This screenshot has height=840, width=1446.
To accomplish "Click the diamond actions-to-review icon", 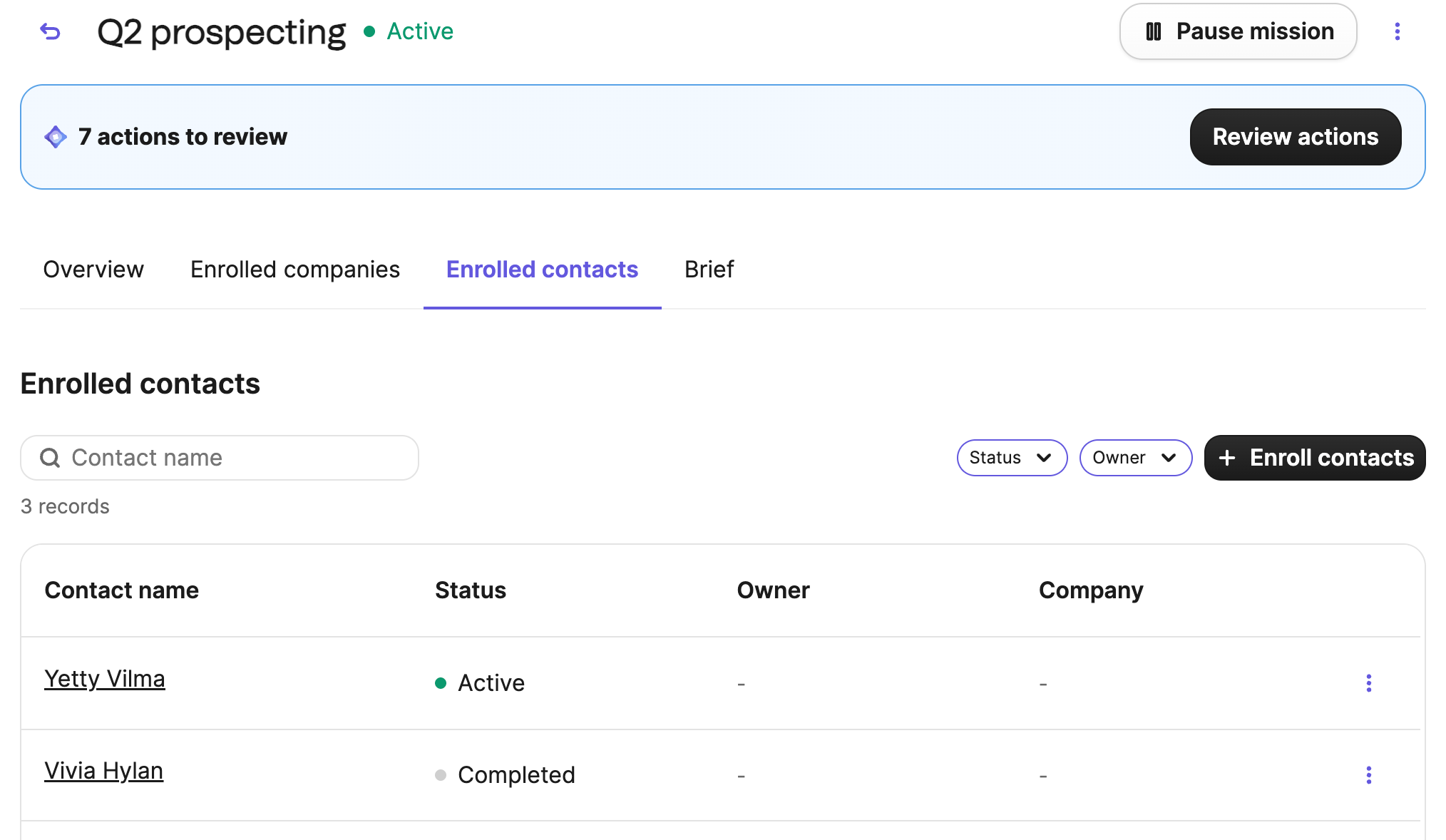I will (56, 137).
